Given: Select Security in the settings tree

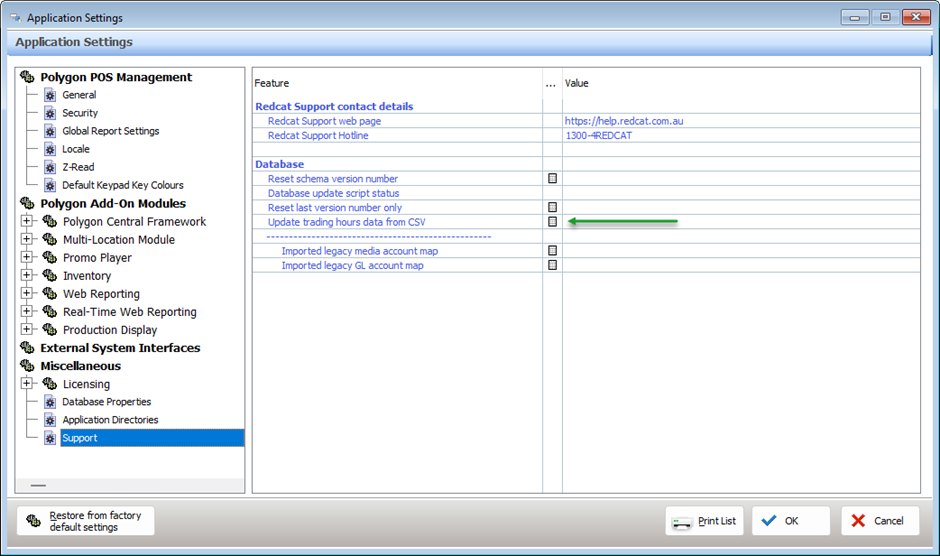Looking at the screenshot, I should click(80, 113).
